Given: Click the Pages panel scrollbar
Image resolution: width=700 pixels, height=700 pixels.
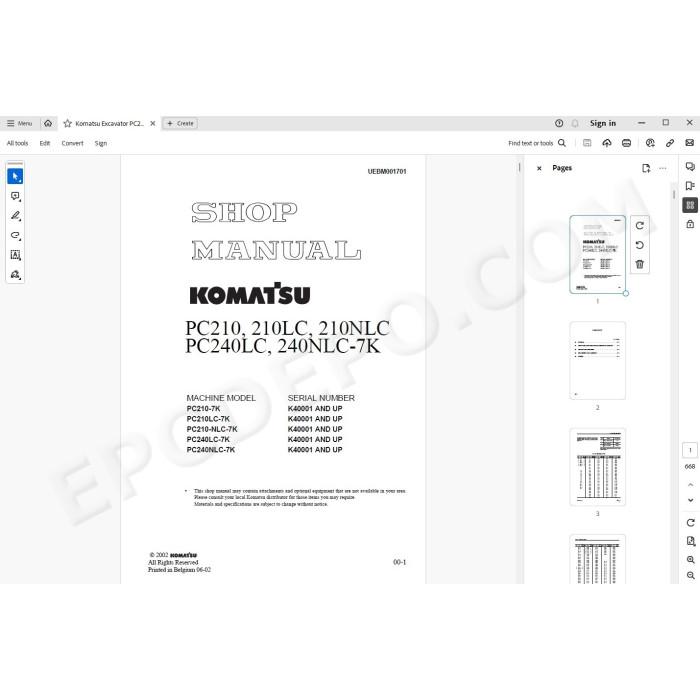Looking at the screenshot, I should pyautogui.click(x=674, y=194).
